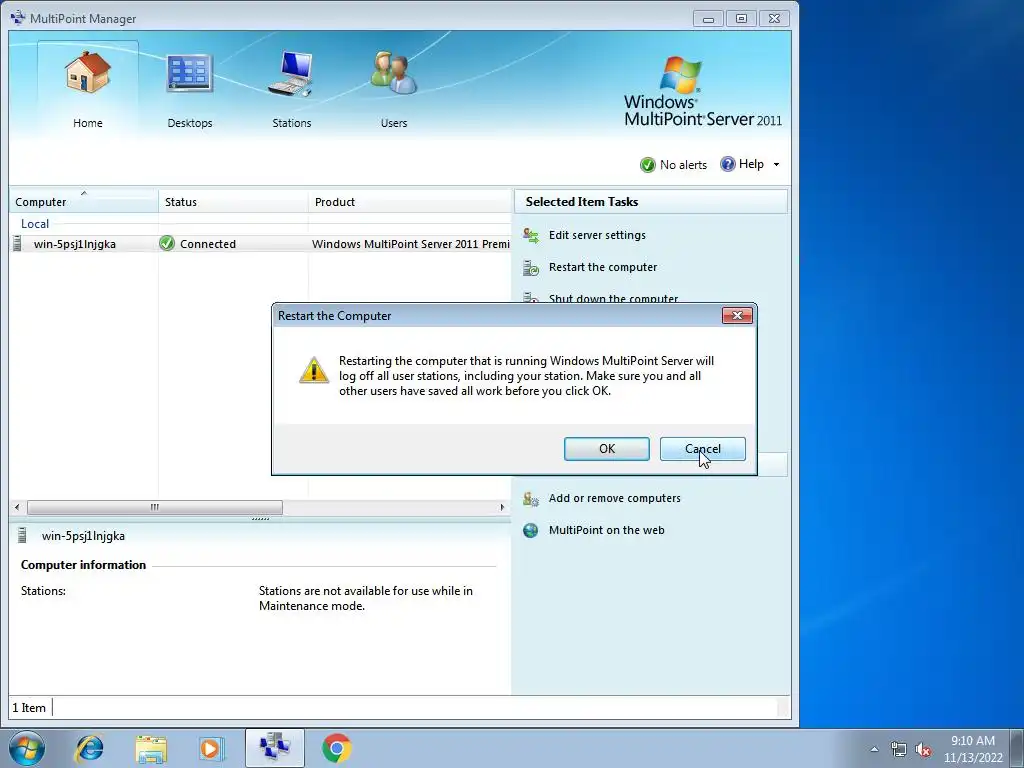1024x768 pixels.
Task: Click the No alerts green check icon
Action: pyautogui.click(x=647, y=165)
